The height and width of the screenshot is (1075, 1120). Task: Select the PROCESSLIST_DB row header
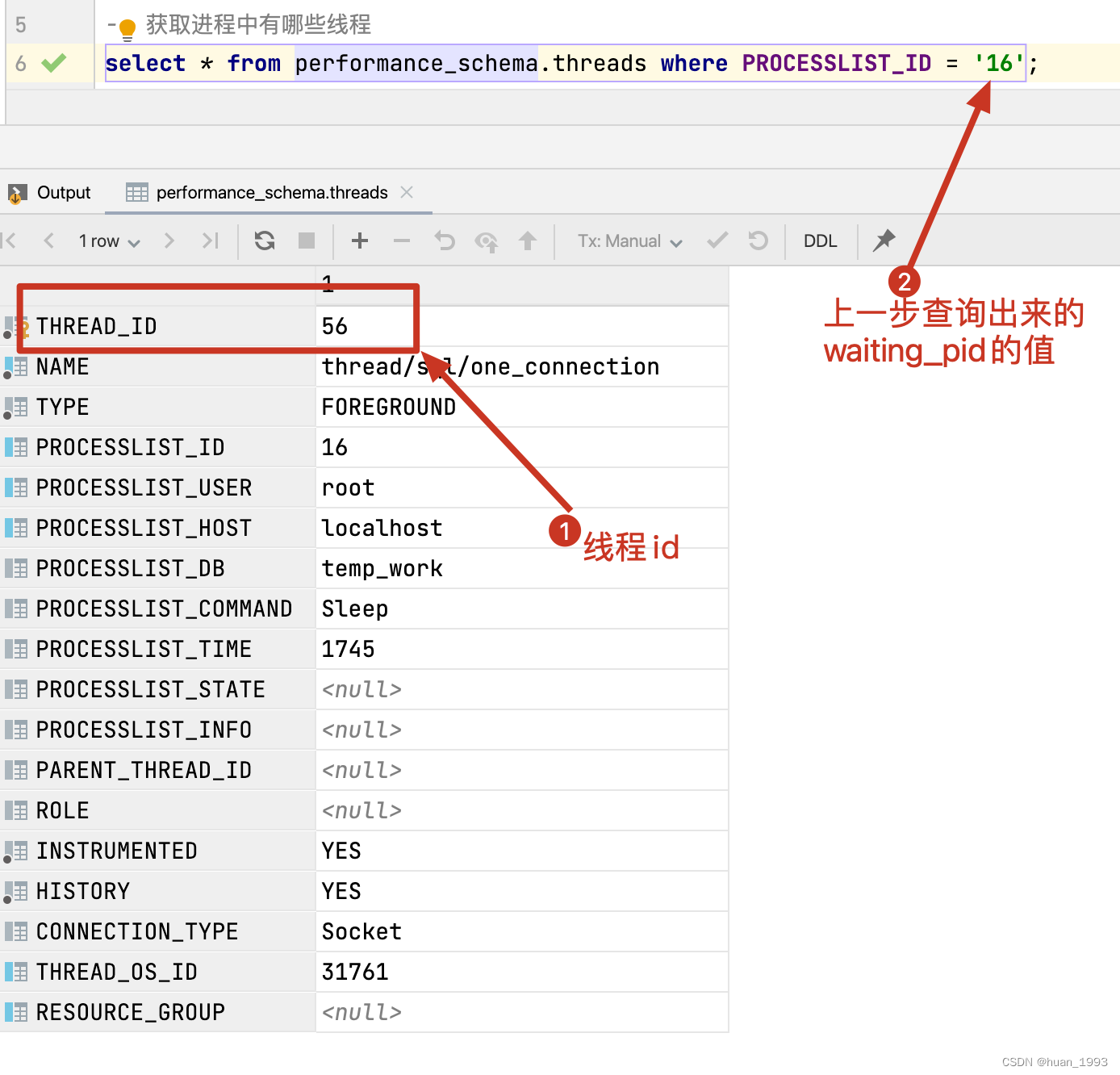pos(158,568)
